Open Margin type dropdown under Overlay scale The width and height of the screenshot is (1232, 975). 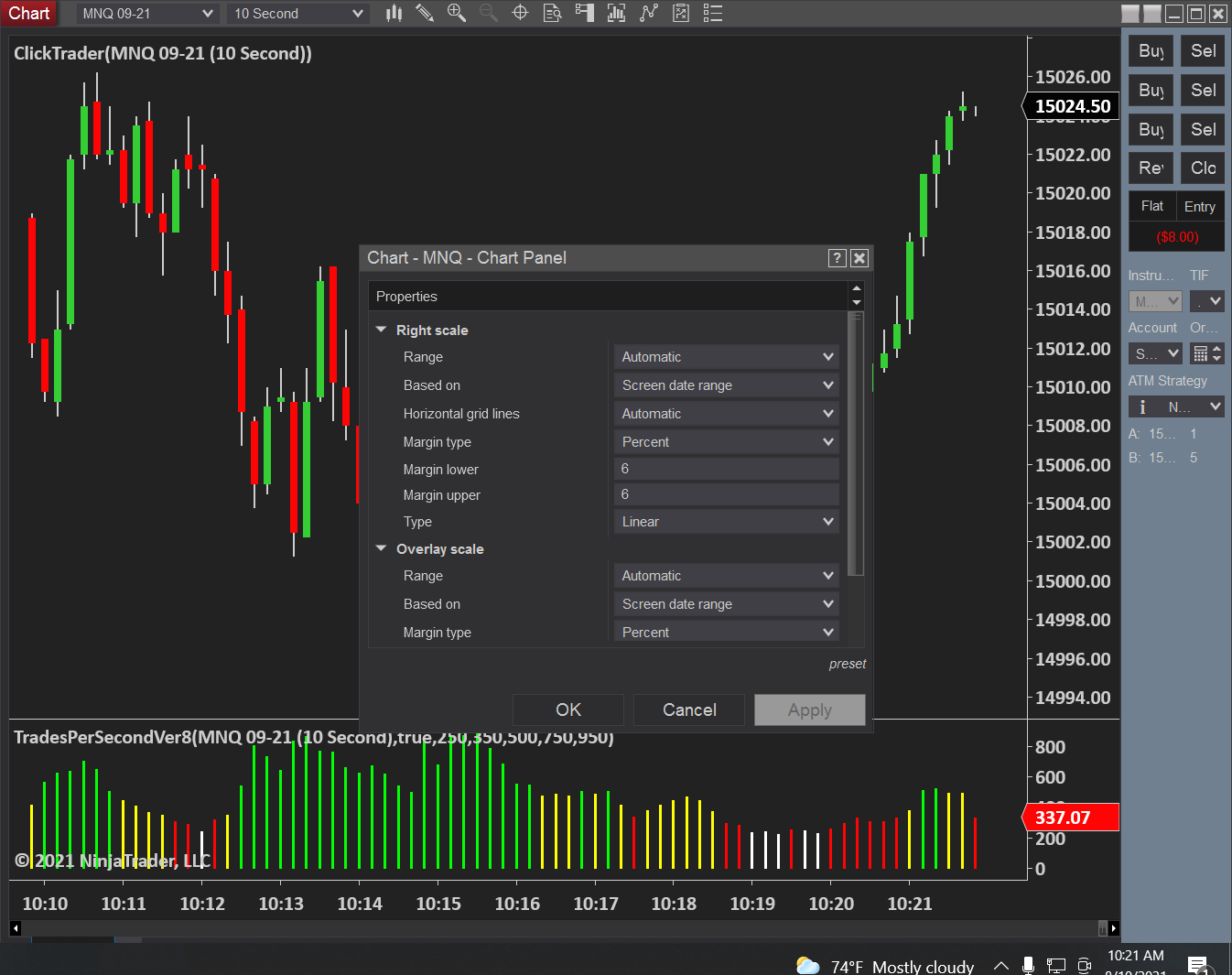coord(727,632)
